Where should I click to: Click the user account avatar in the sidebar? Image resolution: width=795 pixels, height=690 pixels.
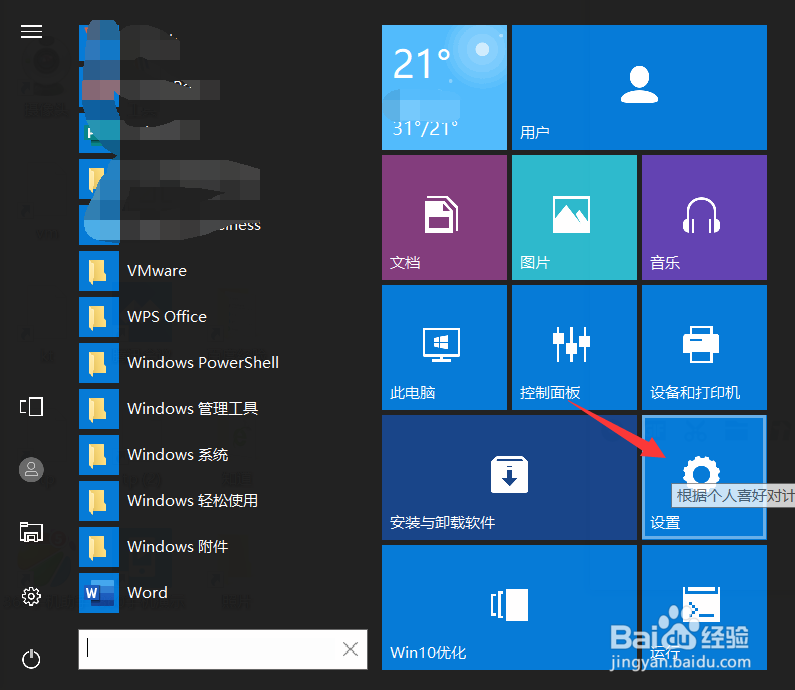click(31, 469)
